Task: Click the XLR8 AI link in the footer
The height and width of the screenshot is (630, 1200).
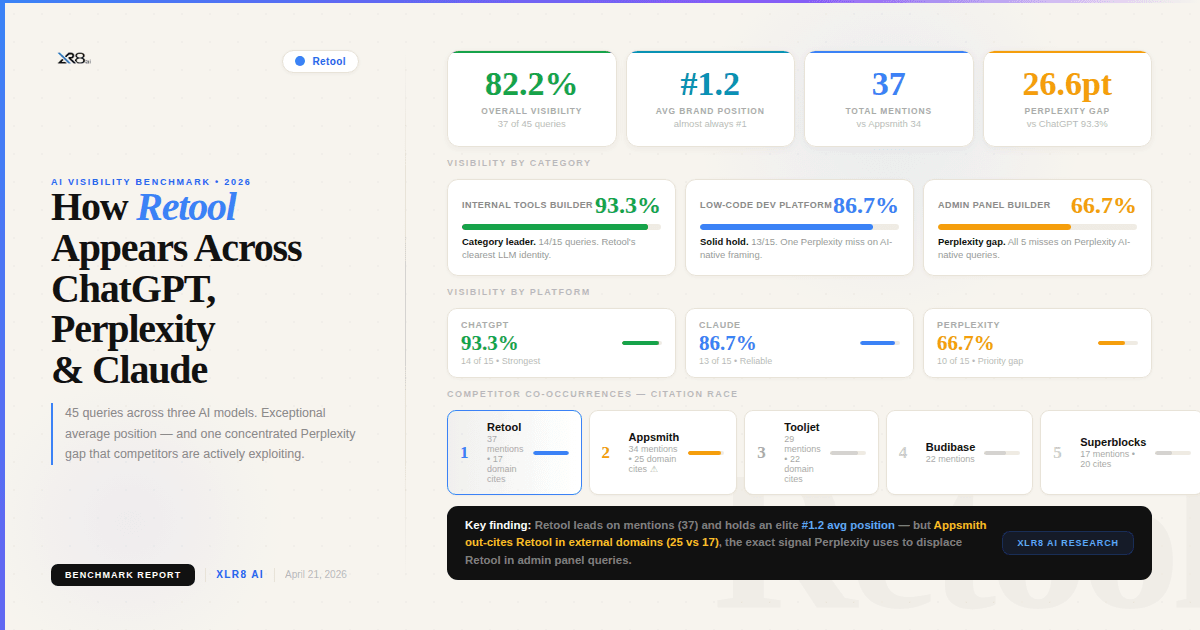Action: pos(240,574)
